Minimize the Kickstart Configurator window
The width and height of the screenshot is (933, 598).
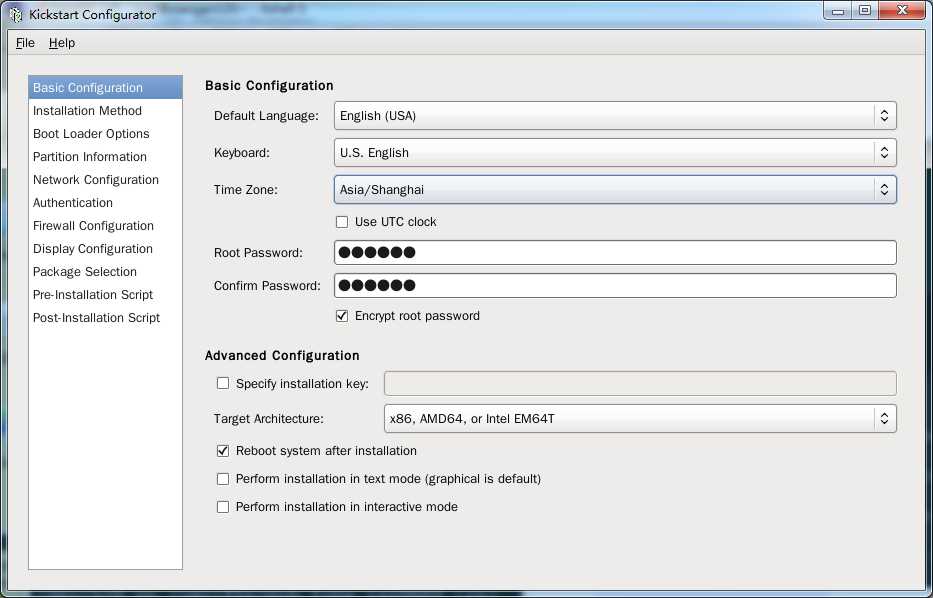[838, 11]
